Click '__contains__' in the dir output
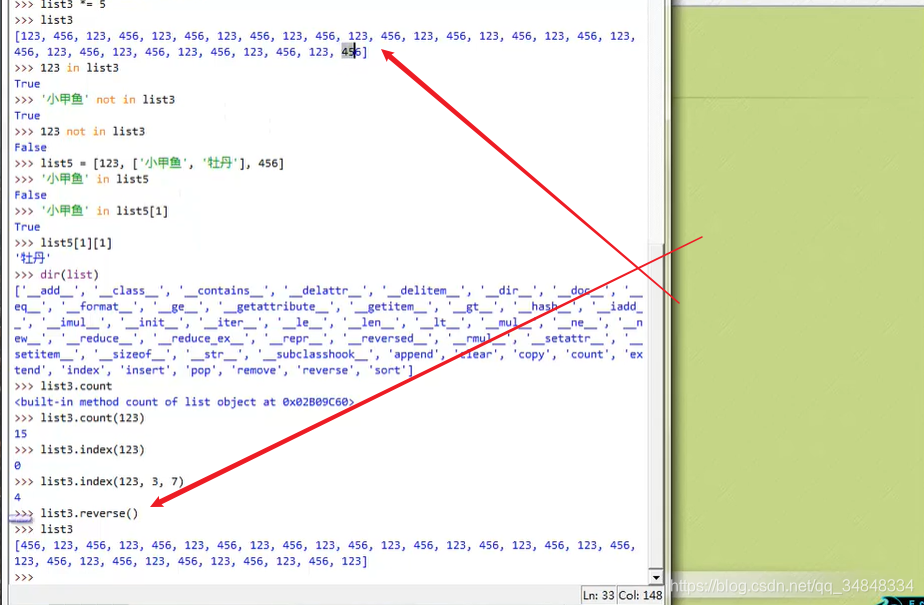 224,290
